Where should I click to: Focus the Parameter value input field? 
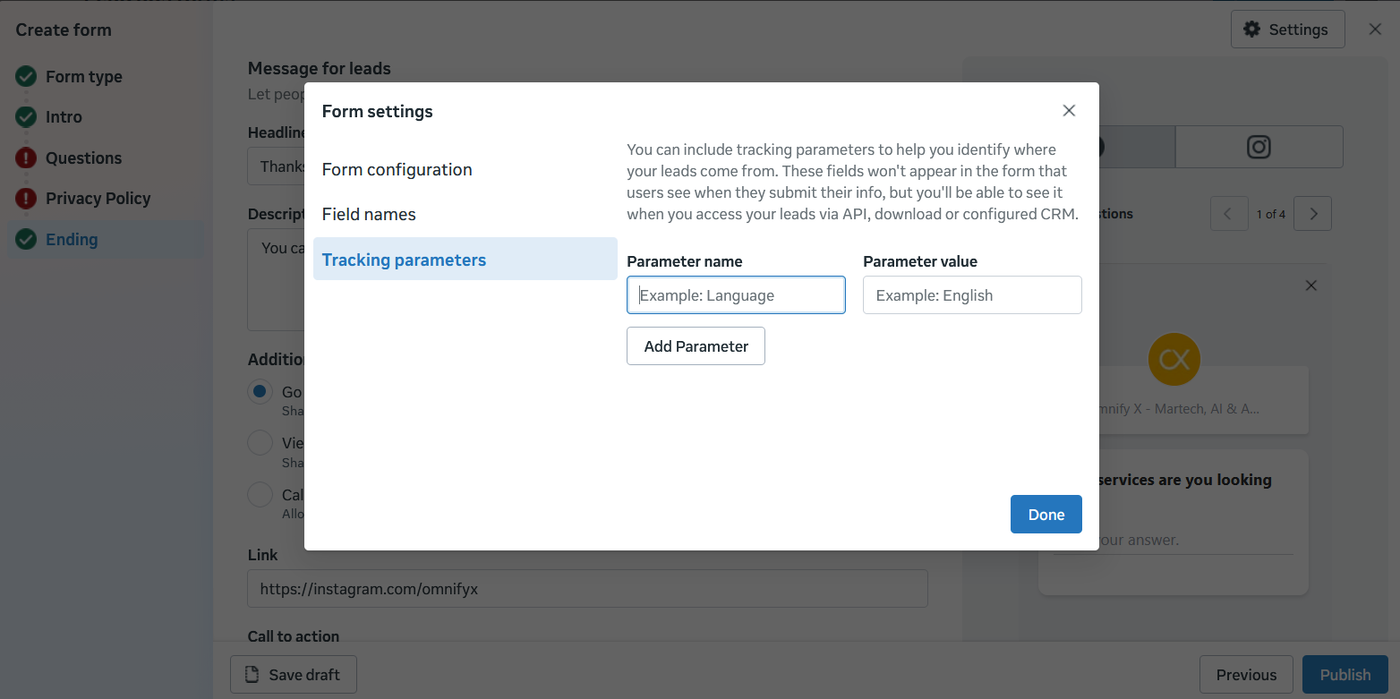(x=972, y=296)
